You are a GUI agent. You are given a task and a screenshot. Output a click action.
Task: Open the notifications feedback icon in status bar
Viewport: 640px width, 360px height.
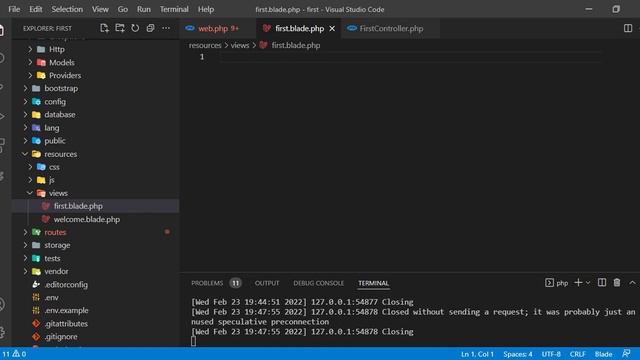[626, 353]
